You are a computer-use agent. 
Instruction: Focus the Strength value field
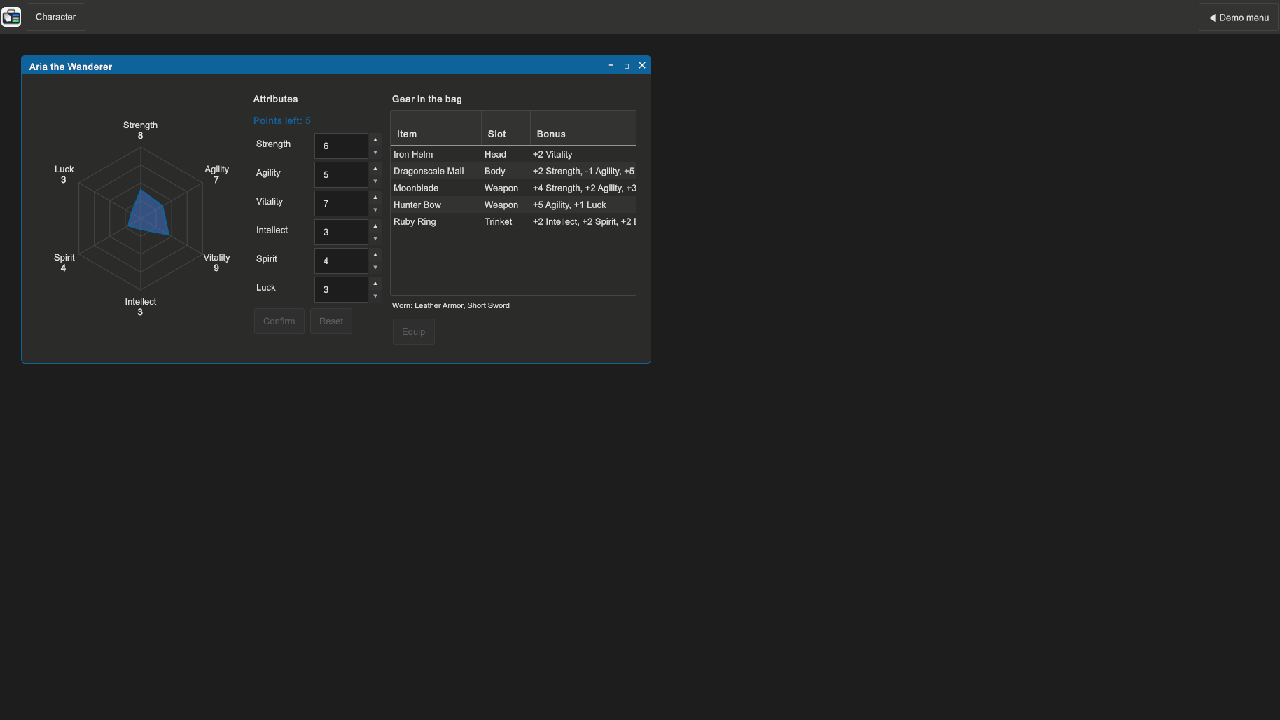click(x=342, y=146)
